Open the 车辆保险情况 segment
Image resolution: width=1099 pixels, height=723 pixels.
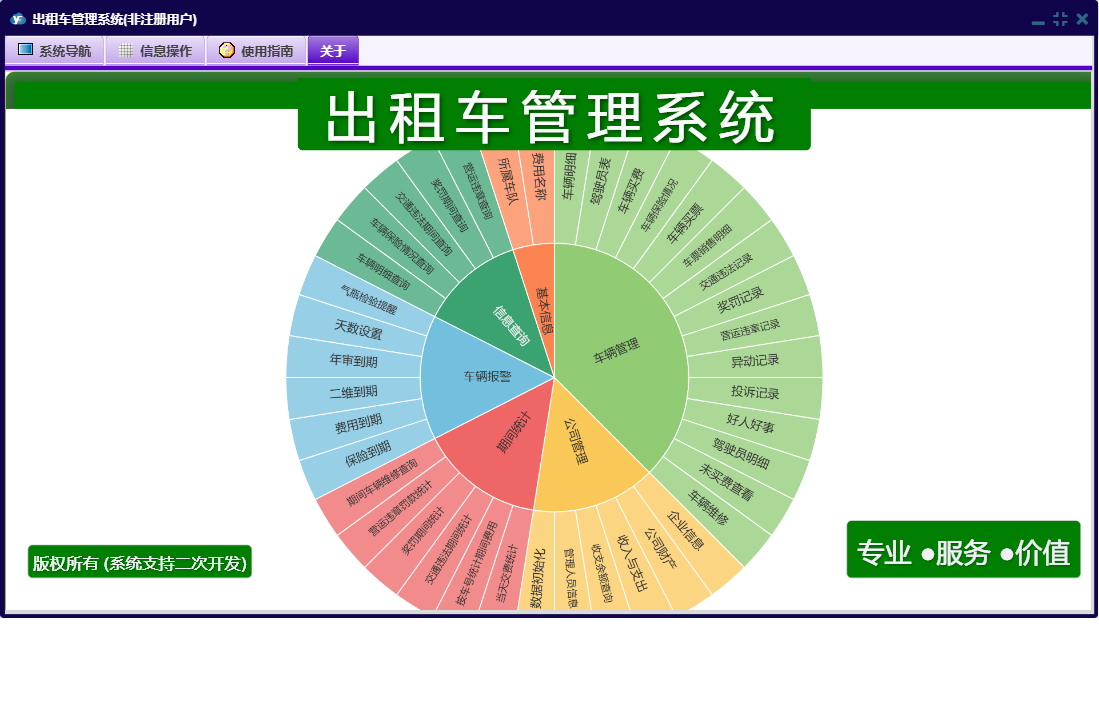pyautogui.click(x=659, y=205)
